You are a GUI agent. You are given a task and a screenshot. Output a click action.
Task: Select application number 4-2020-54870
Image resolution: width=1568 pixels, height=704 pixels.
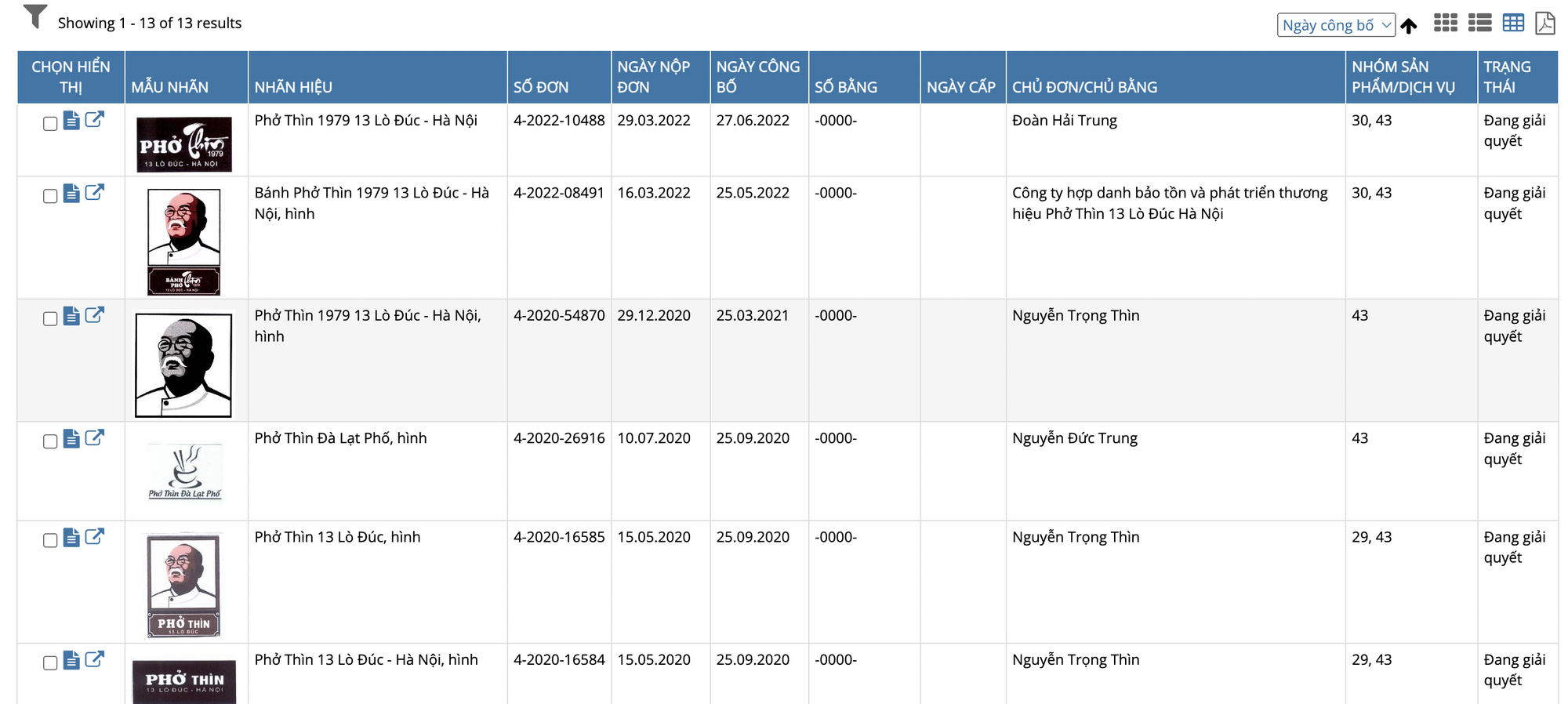(559, 315)
